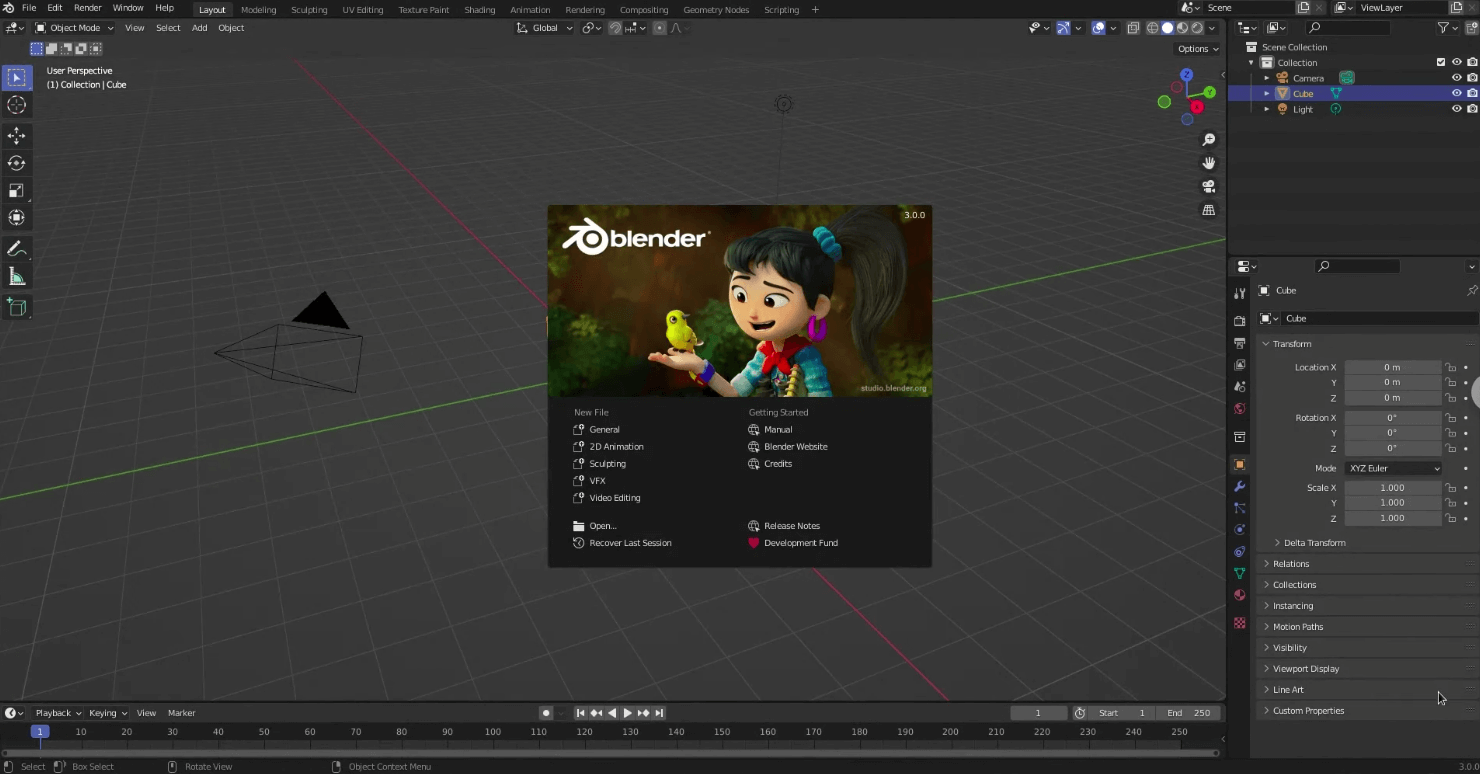The width and height of the screenshot is (1480, 774).
Task: Create a new General file
Action: pyautogui.click(x=605, y=430)
